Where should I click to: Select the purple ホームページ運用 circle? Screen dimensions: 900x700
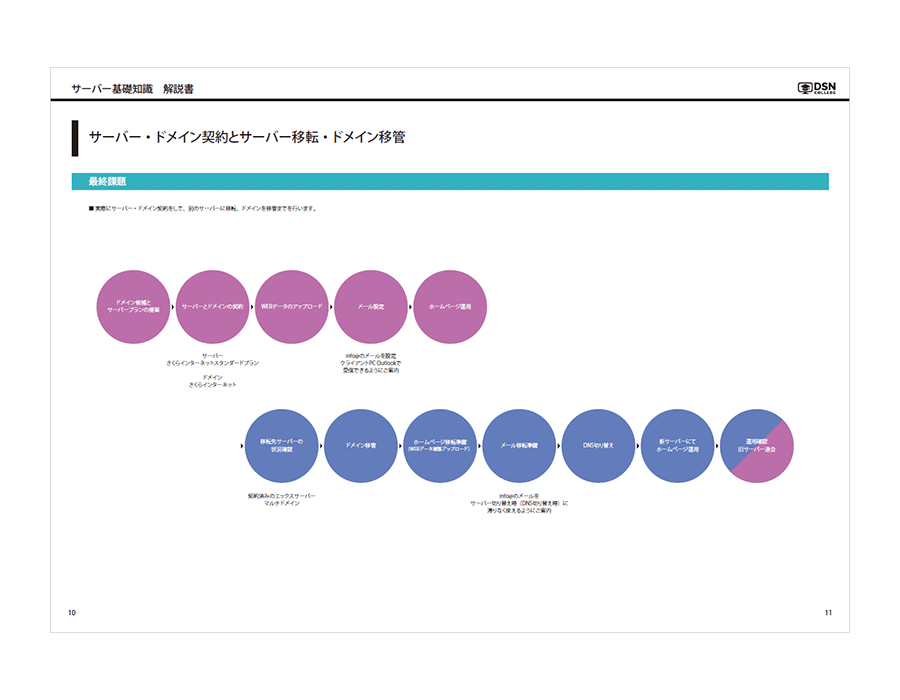450,307
